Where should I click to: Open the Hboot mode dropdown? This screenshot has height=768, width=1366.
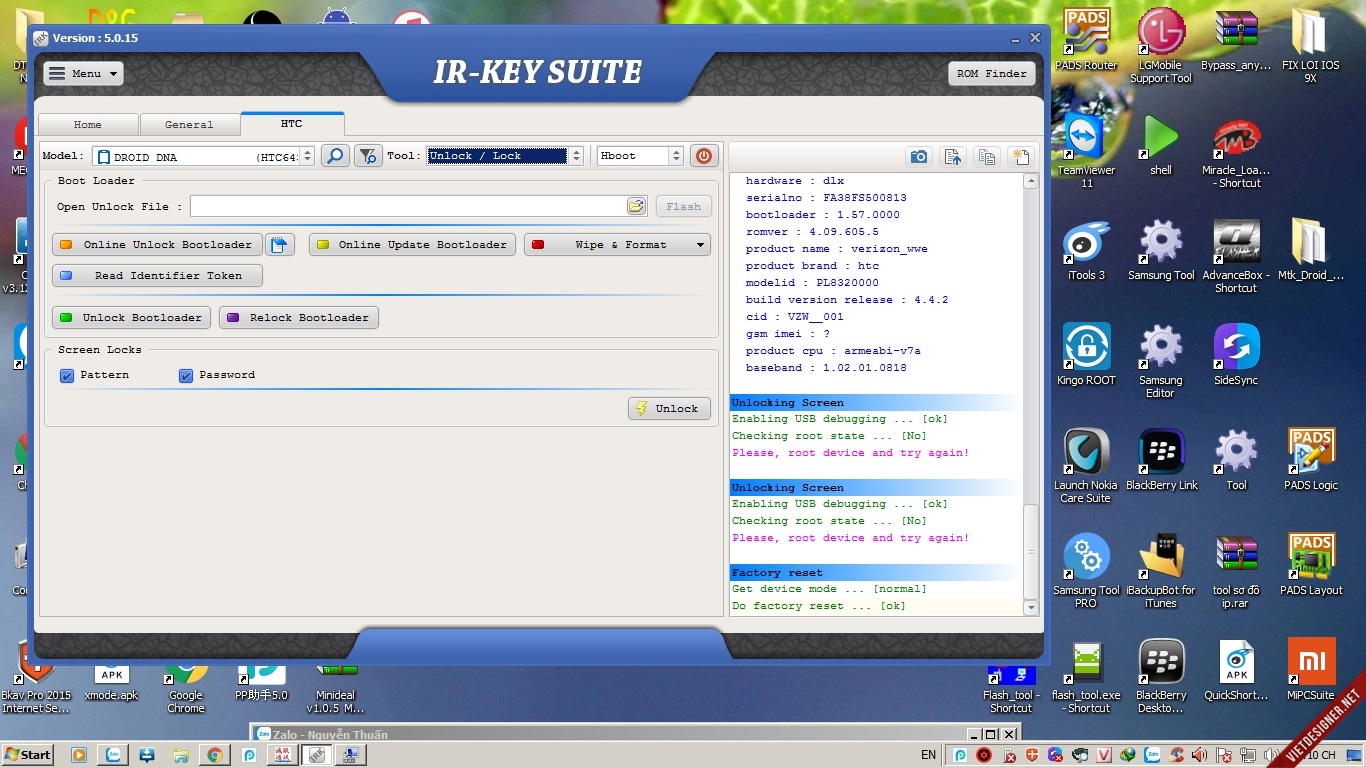640,156
